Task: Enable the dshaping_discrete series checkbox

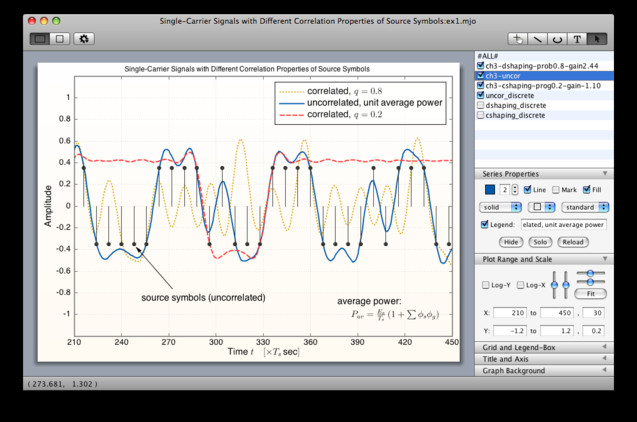Action: pos(482,105)
